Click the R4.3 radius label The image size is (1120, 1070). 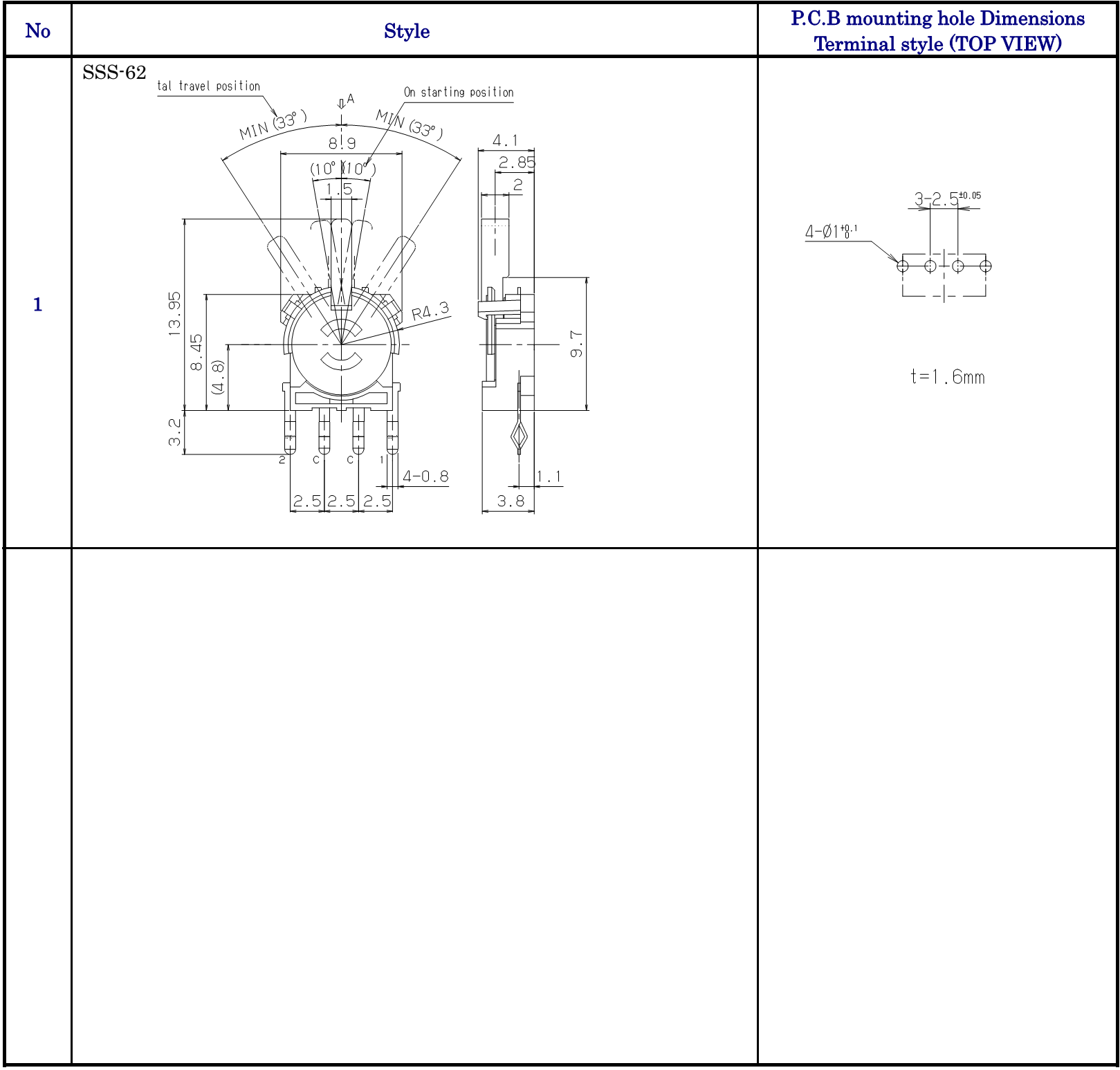pyautogui.click(x=430, y=312)
